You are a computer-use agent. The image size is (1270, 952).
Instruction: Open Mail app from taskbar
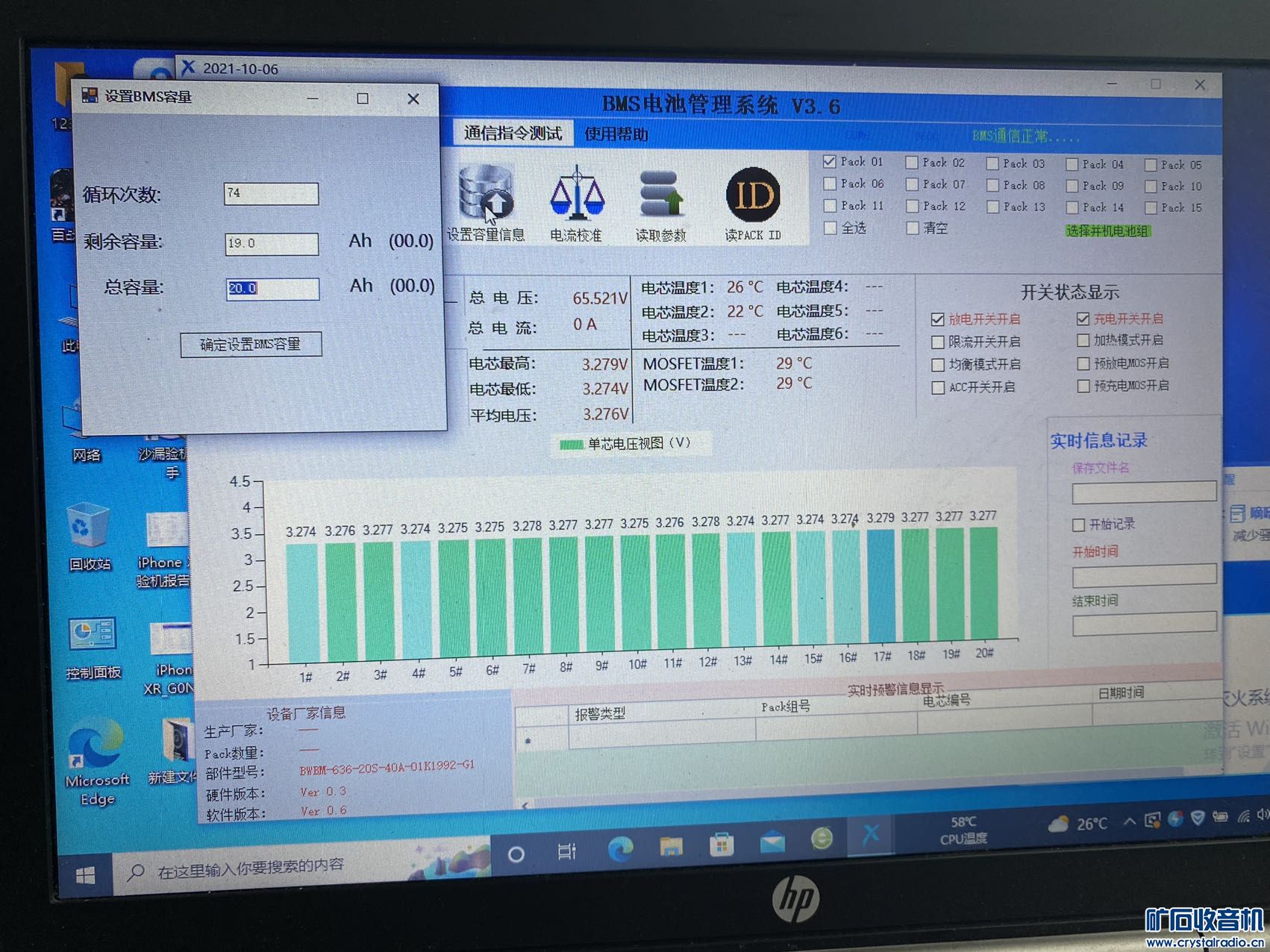click(772, 842)
